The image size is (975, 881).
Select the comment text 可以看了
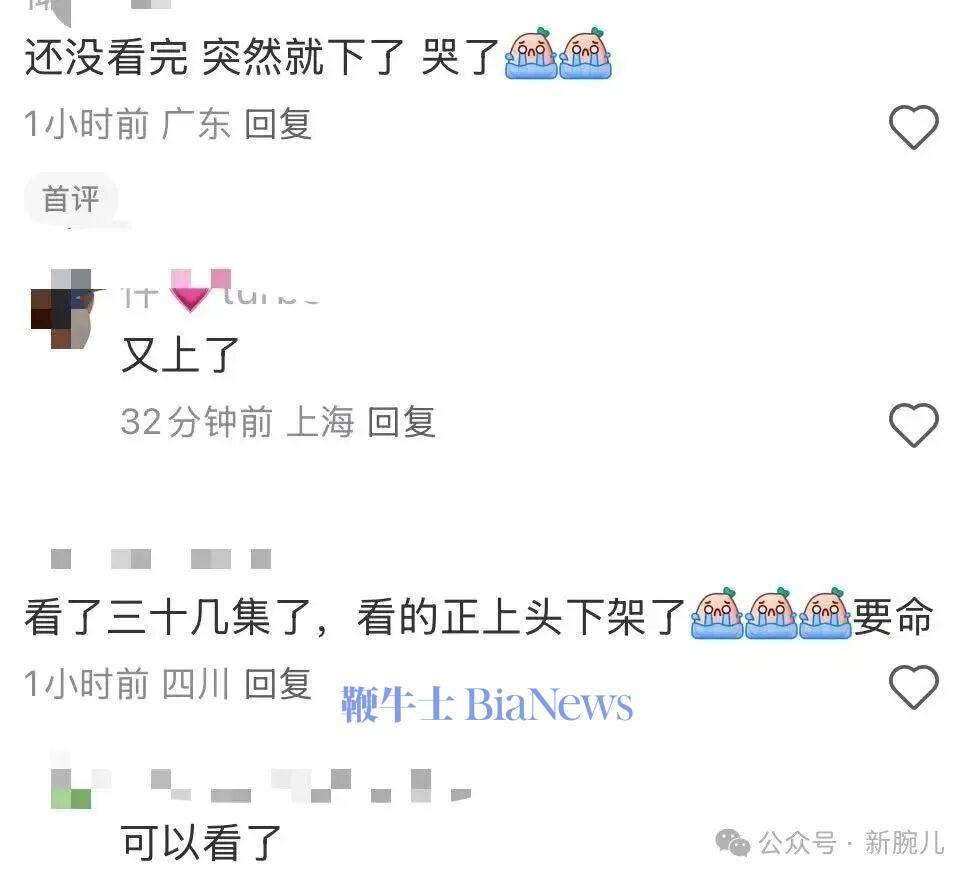(x=201, y=842)
